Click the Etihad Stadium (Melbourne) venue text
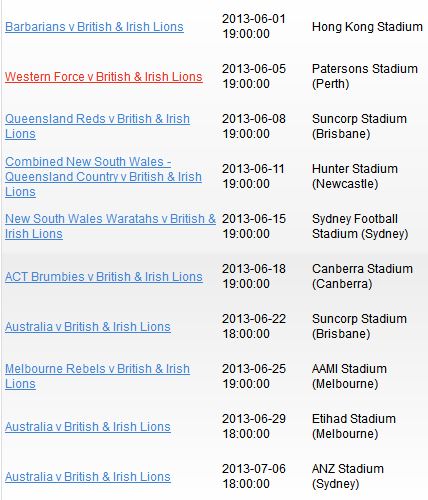Screen dimensions: 428x500 [354, 426]
